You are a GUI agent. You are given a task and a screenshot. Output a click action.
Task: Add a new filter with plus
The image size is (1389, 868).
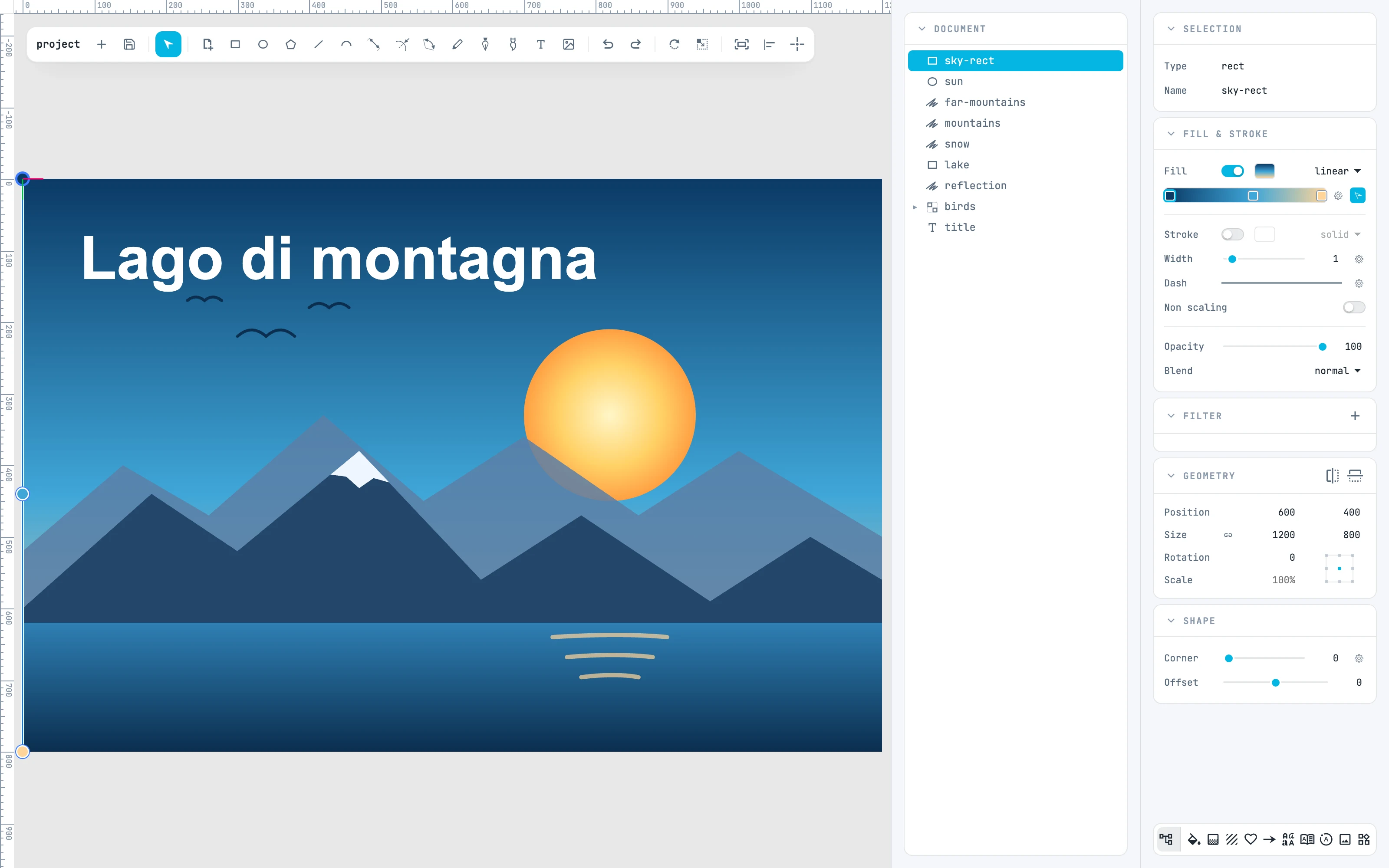click(1355, 416)
